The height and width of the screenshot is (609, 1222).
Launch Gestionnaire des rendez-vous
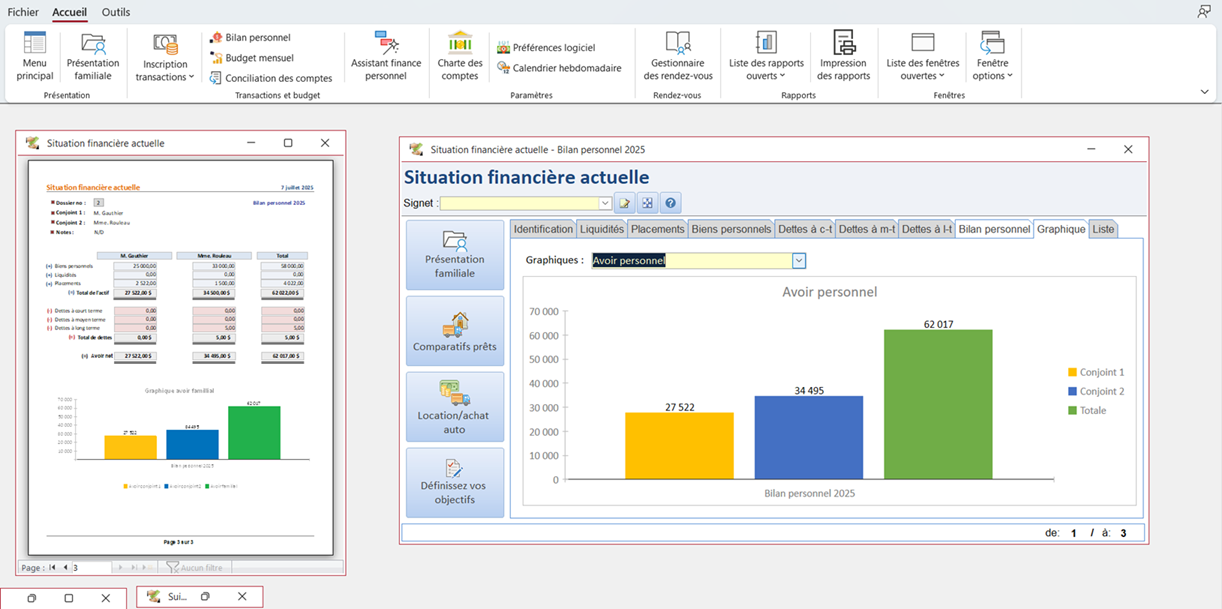(678, 56)
